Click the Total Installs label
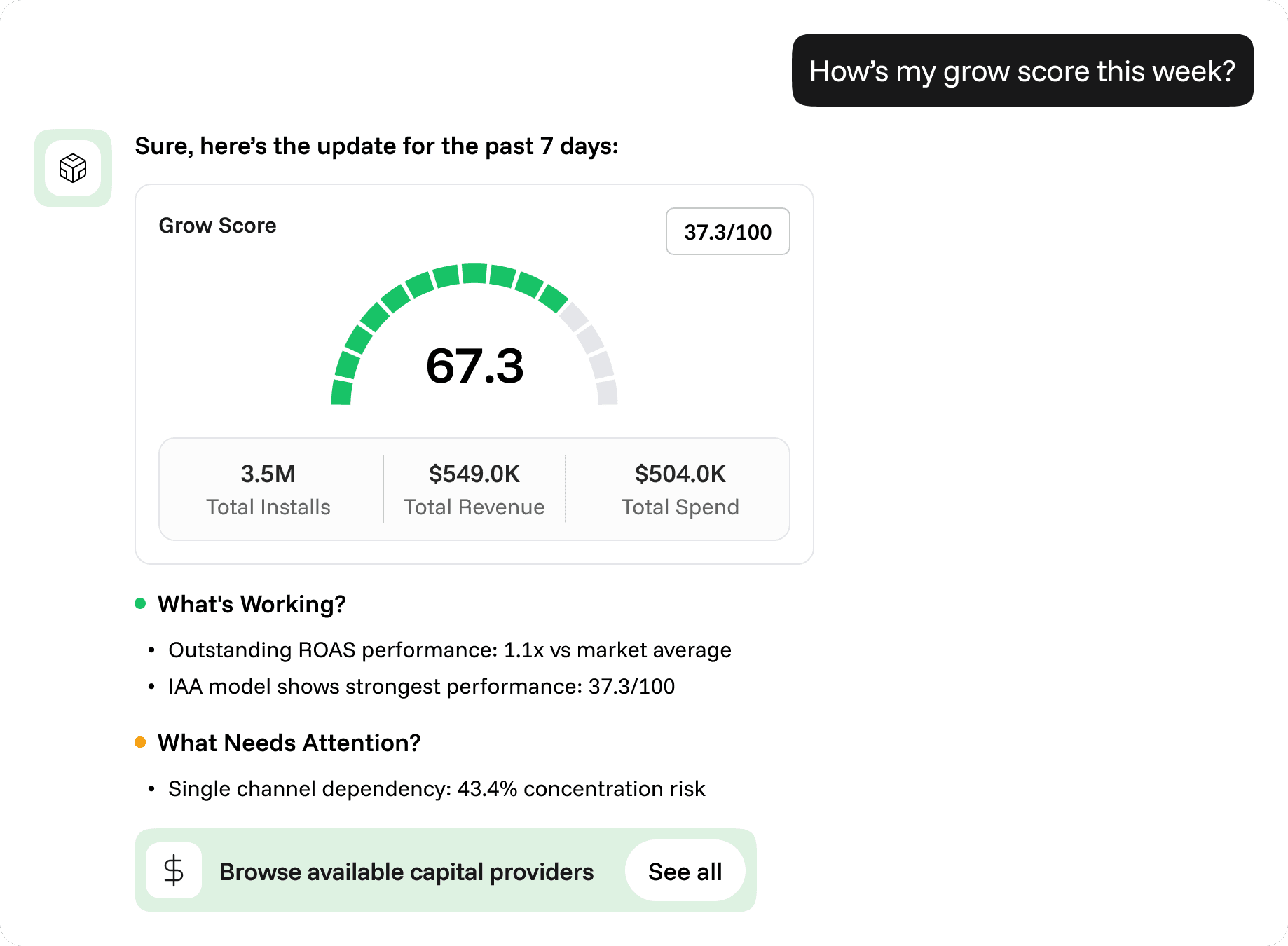Screen dimensions: 1288x946 pyautogui.click(x=268, y=507)
